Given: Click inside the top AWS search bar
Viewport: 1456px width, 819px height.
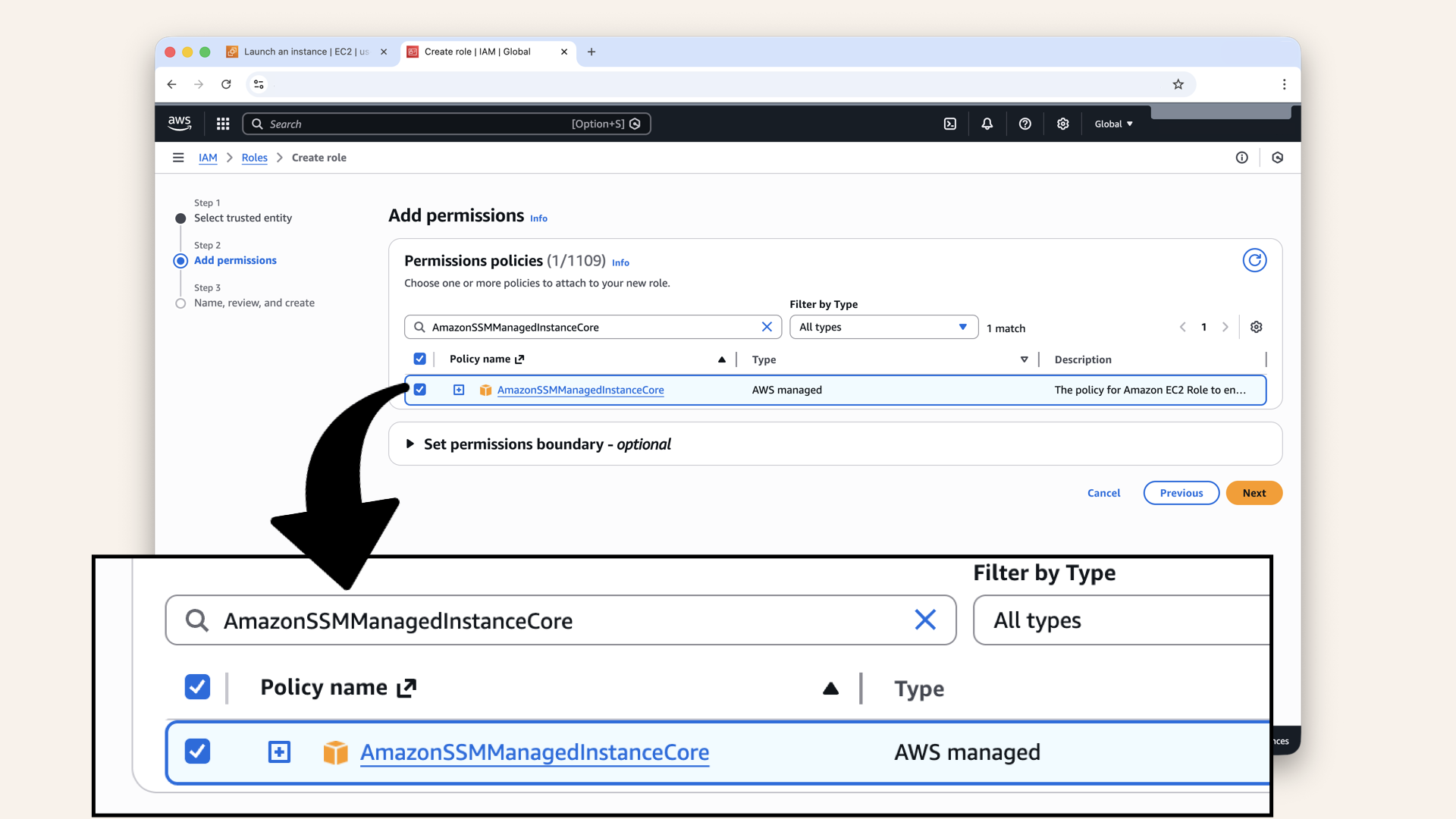Looking at the screenshot, I should tap(425, 124).
